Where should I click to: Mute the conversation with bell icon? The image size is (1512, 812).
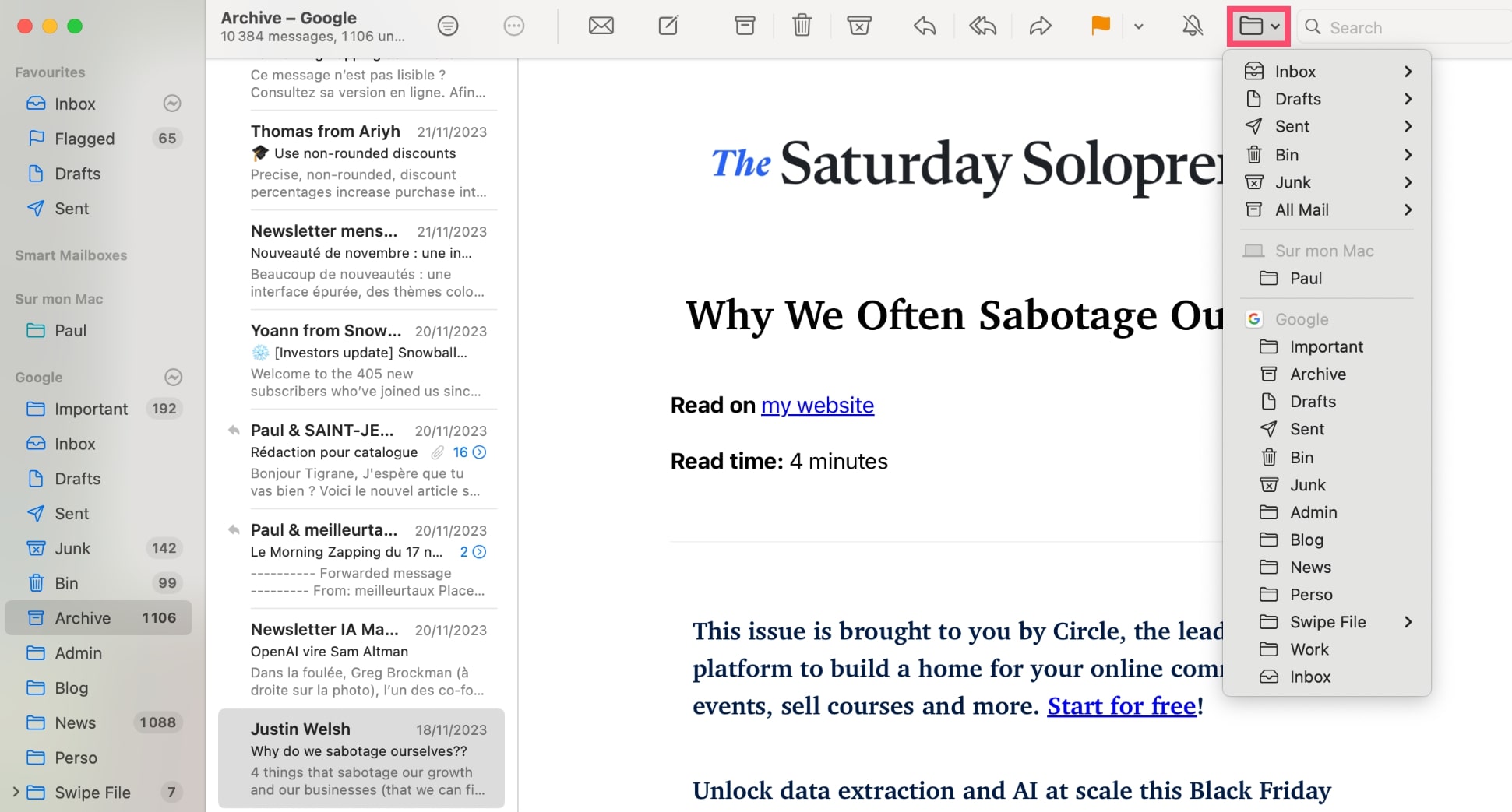click(x=1192, y=26)
